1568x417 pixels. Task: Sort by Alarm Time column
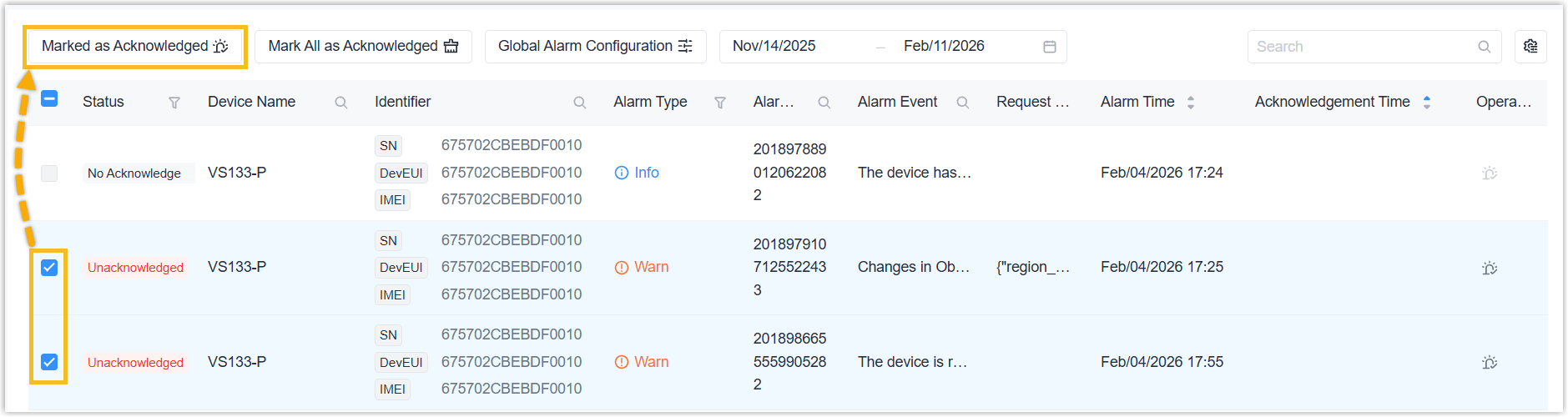tap(1190, 103)
